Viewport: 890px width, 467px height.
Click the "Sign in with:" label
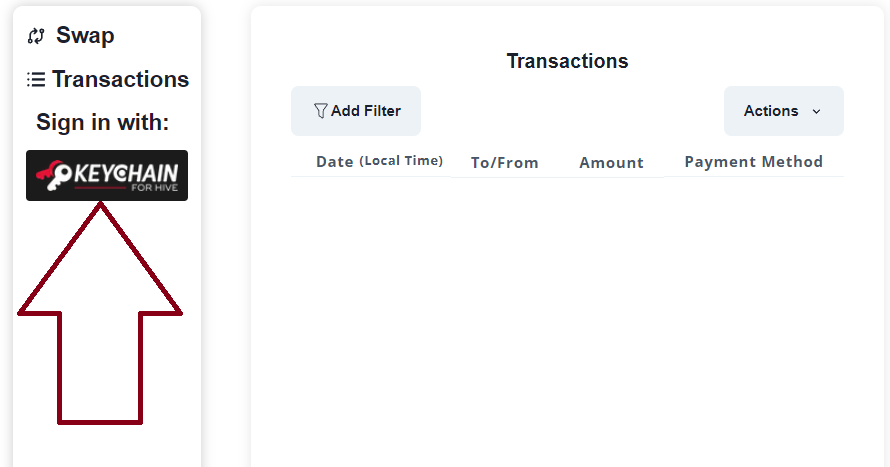click(103, 122)
